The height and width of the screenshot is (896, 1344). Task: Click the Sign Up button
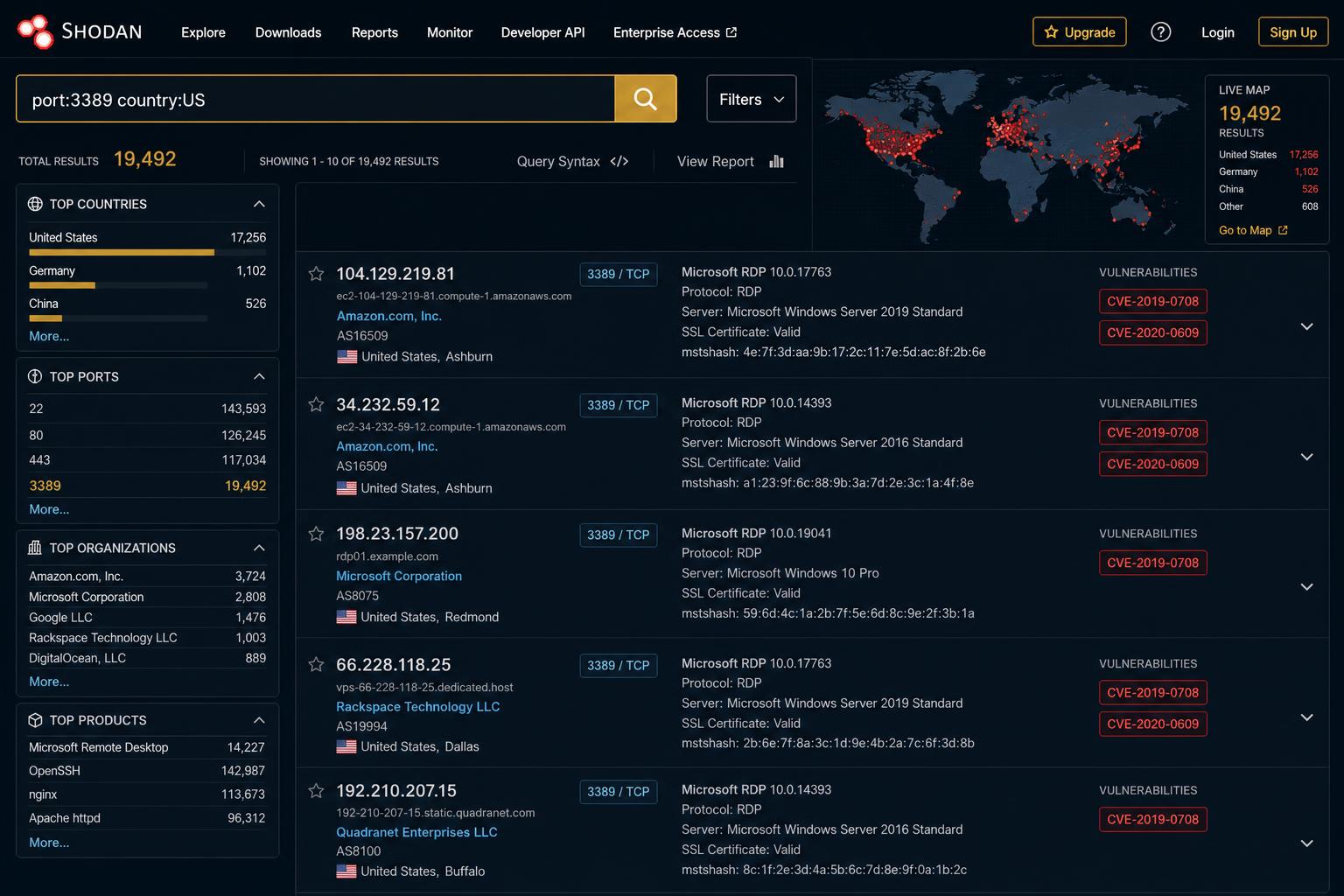[1293, 32]
